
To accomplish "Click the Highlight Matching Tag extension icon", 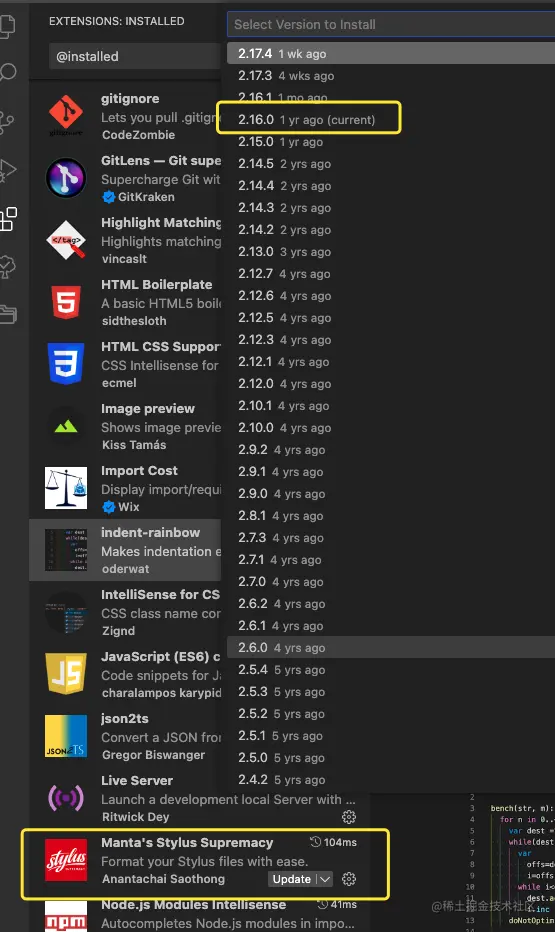I will pos(66,240).
